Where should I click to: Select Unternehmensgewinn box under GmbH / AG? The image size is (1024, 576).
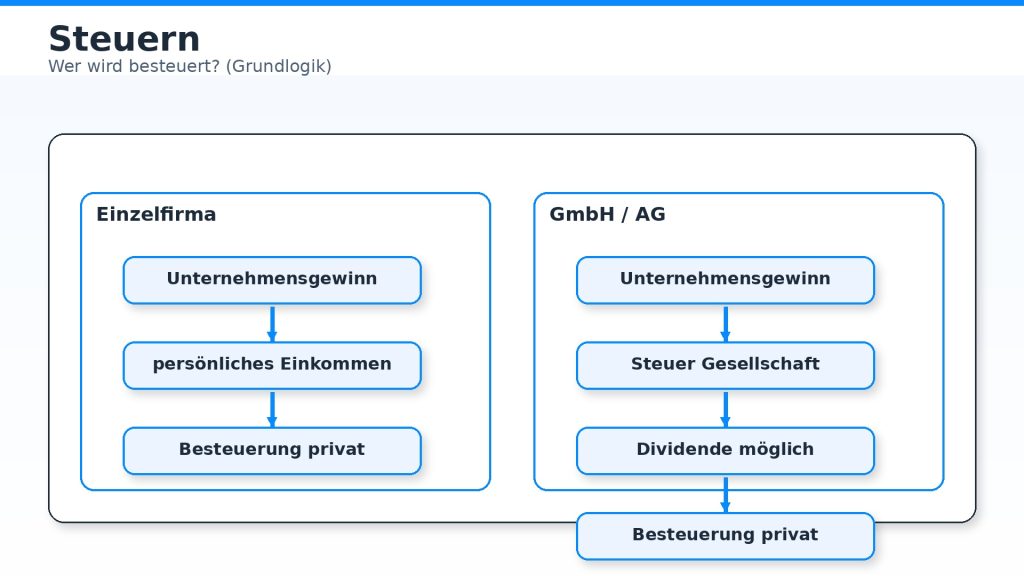click(725, 279)
